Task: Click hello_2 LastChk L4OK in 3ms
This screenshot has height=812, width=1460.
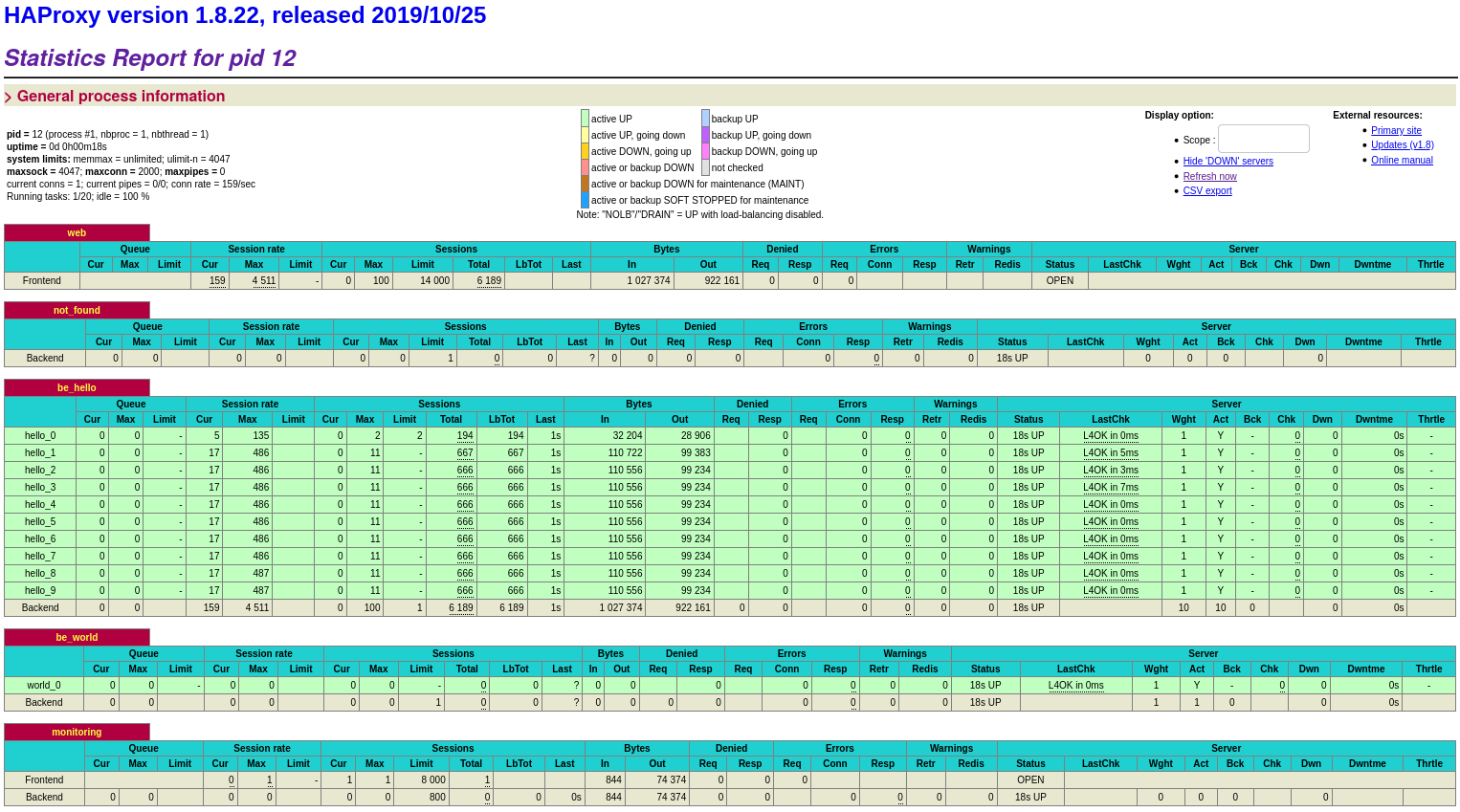Action: click(x=1111, y=470)
